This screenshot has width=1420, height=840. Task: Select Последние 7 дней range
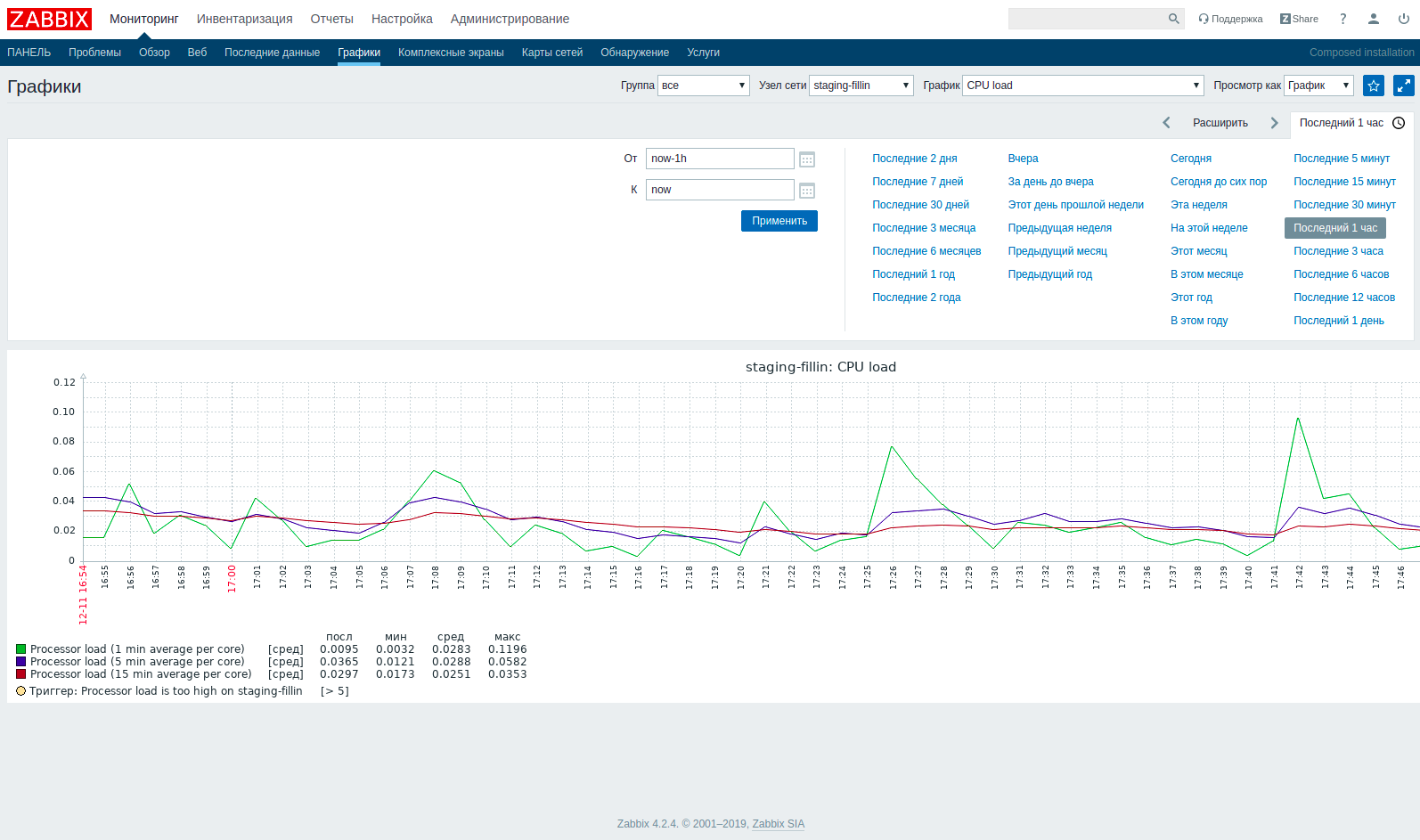(x=918, y=182)
